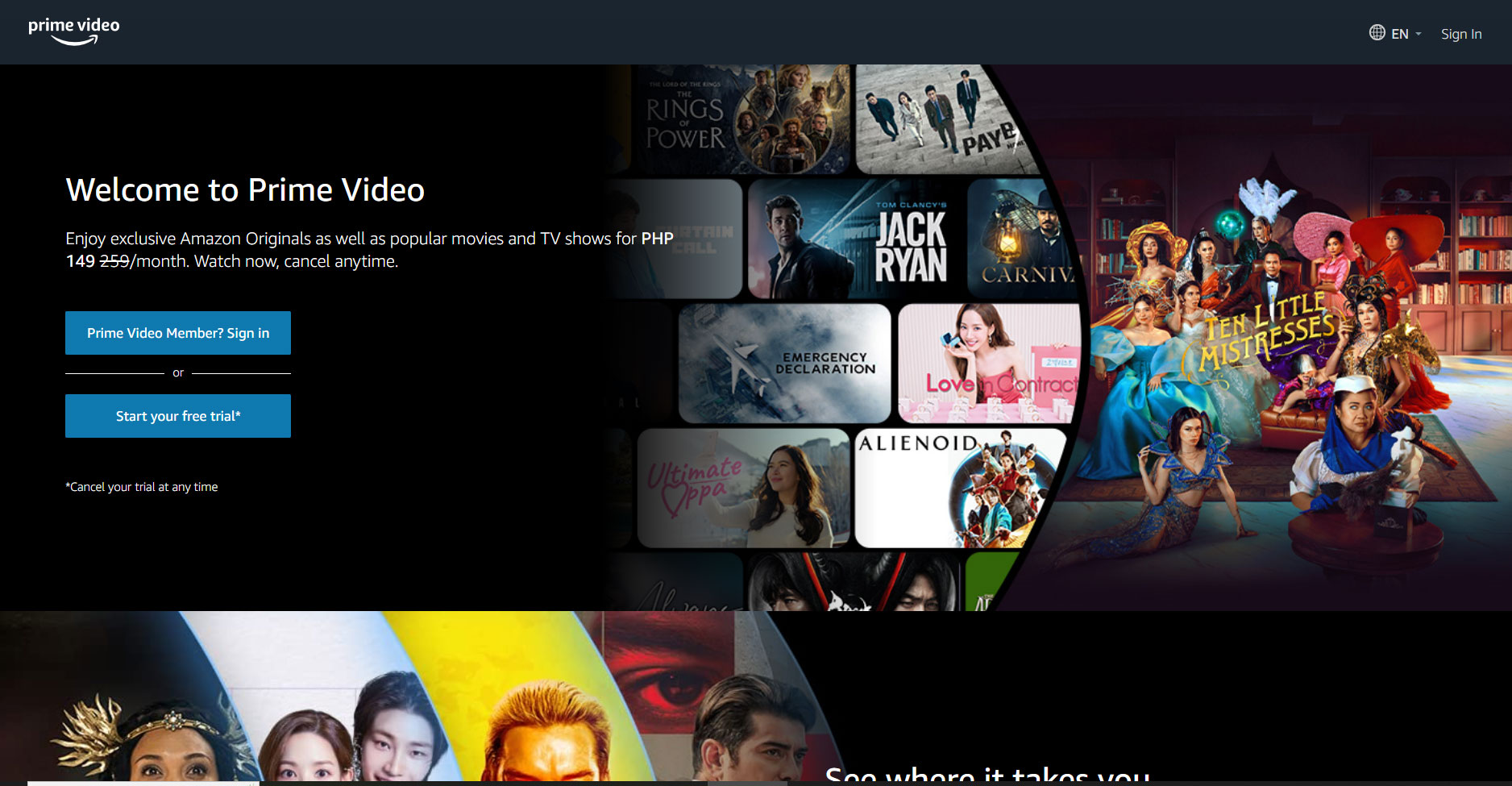Start your free trial button
This screenshot has height=786, width=1512.
(178, 416)
